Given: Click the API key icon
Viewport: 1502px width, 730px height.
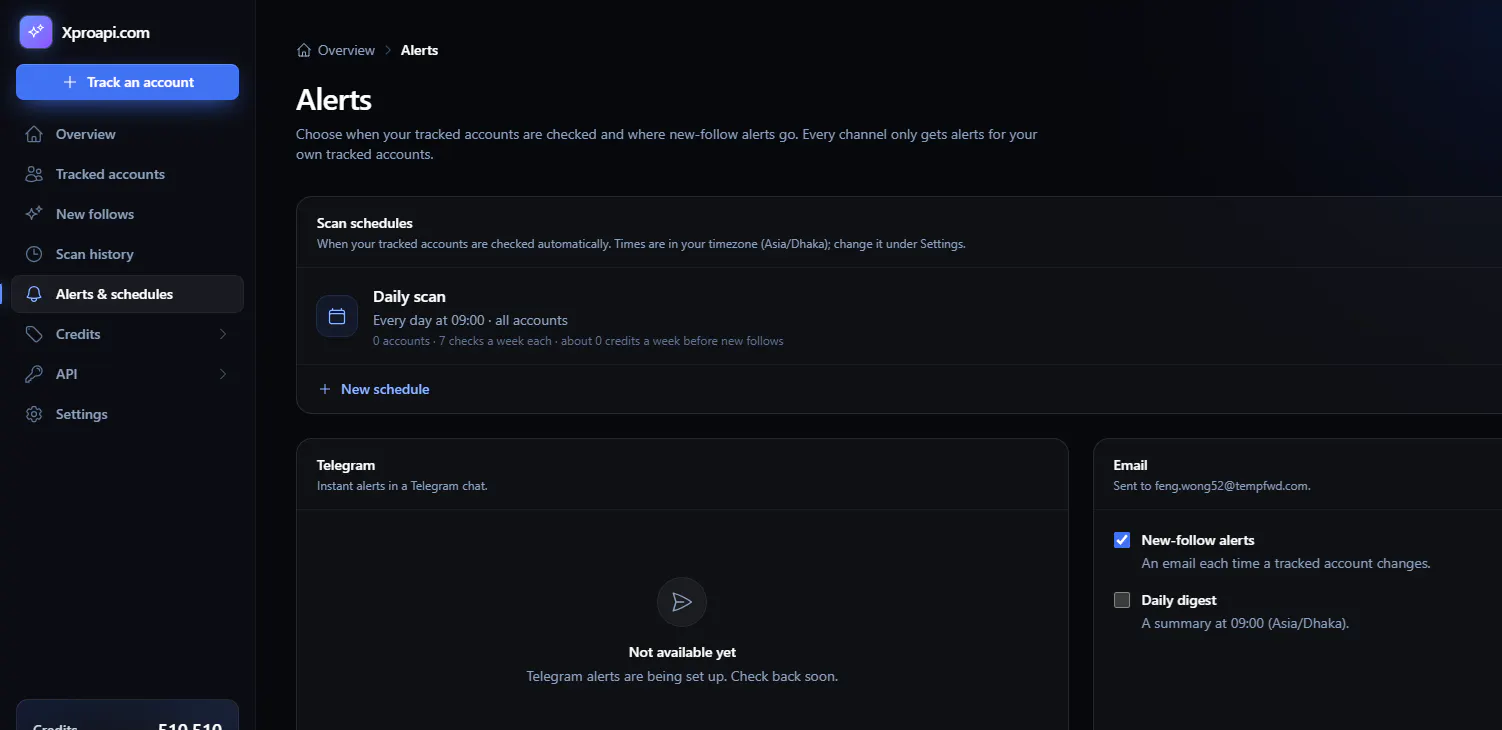Looking at the screenshot, I should pyautogui.click(x=34, y=374).
